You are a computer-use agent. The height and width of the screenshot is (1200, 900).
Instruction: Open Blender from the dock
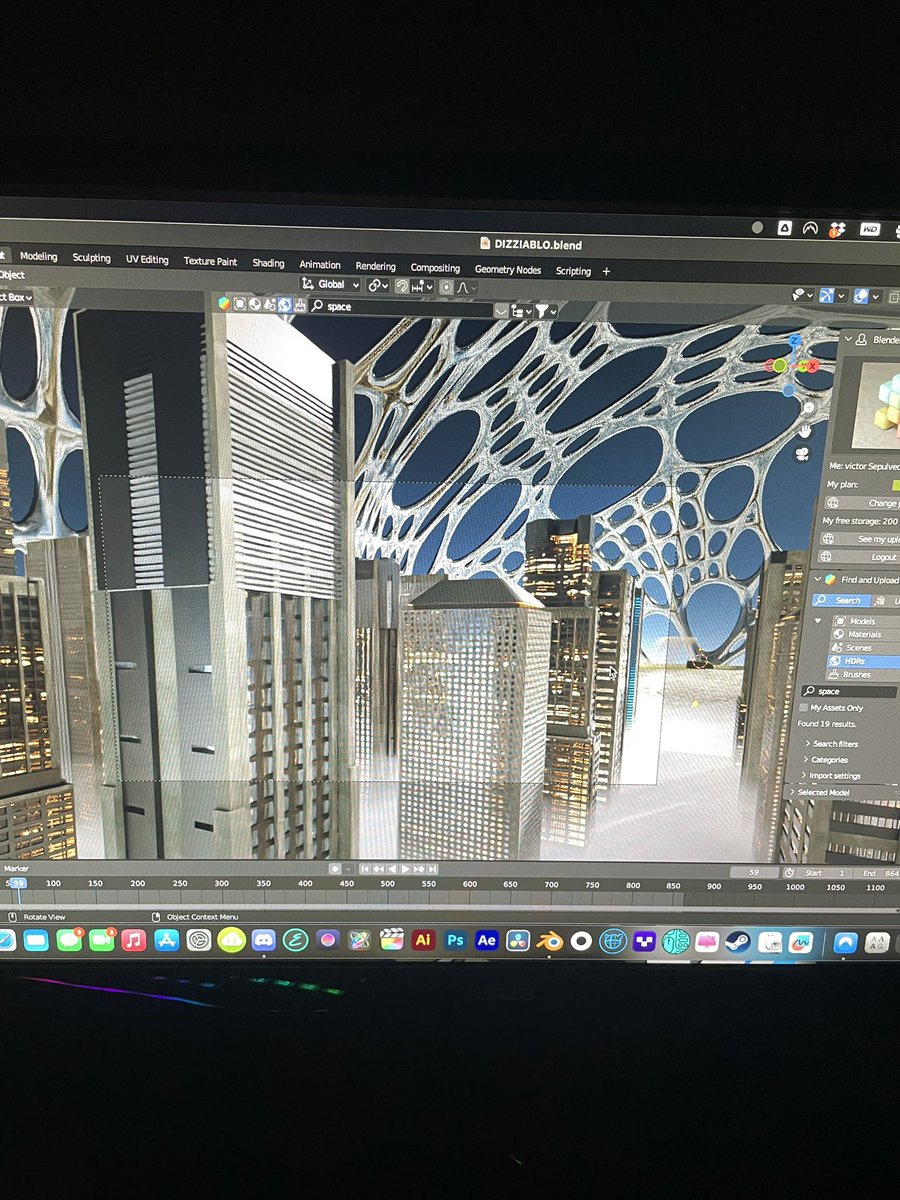click(549, 941)
